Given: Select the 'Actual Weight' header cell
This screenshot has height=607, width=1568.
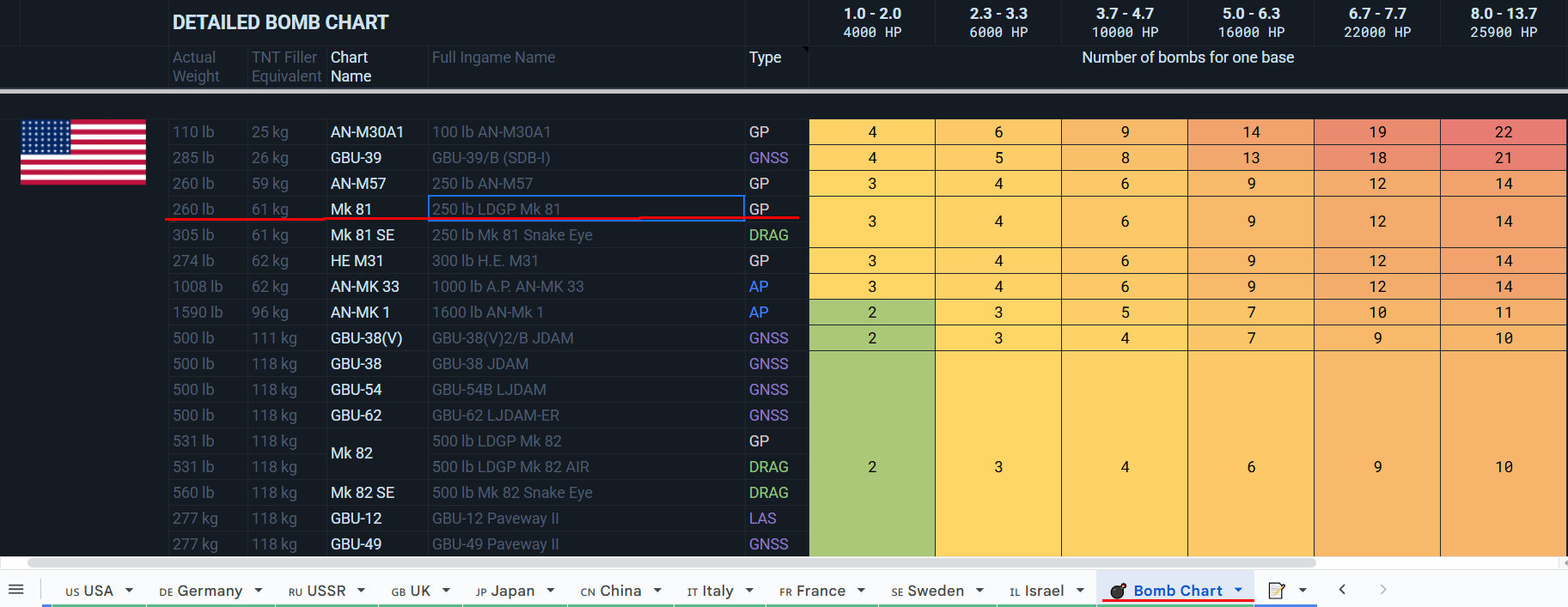Looking at the screenshot, I should coord(209,67).
